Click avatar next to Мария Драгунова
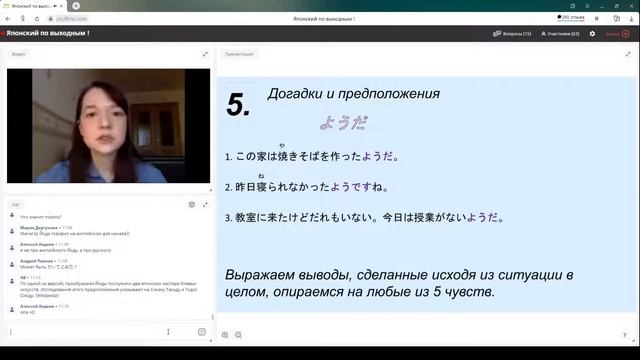640x360 pixels. (x=12, y=231)
